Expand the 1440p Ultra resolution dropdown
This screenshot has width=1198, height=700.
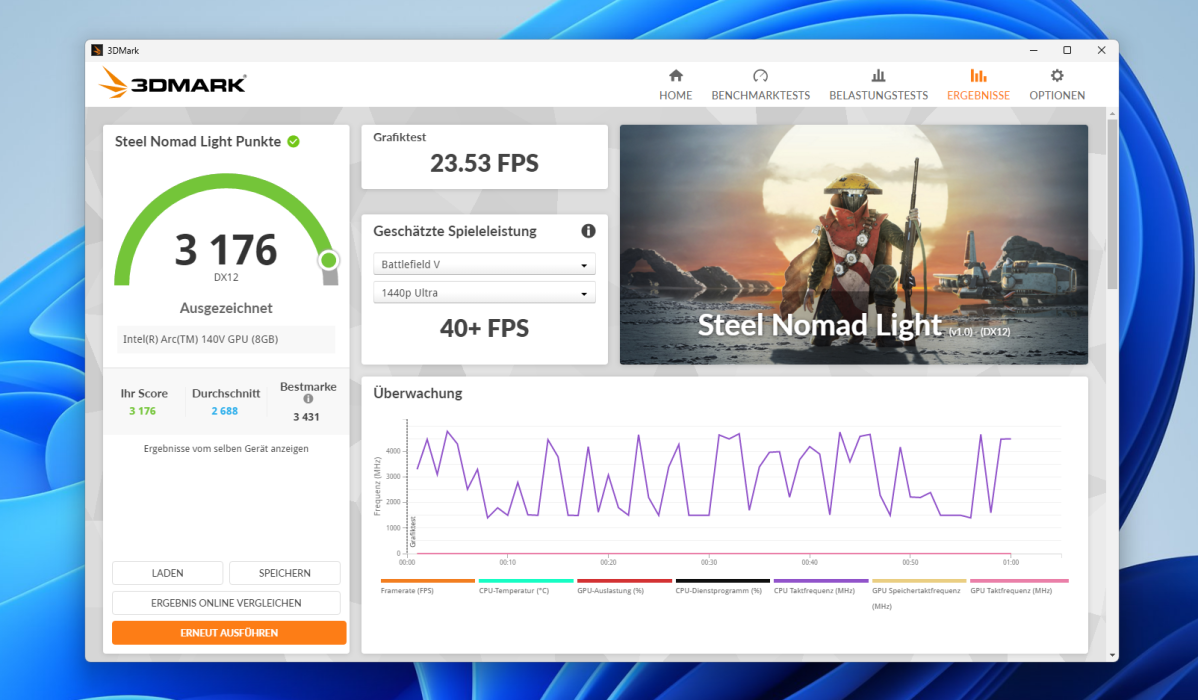484,293
